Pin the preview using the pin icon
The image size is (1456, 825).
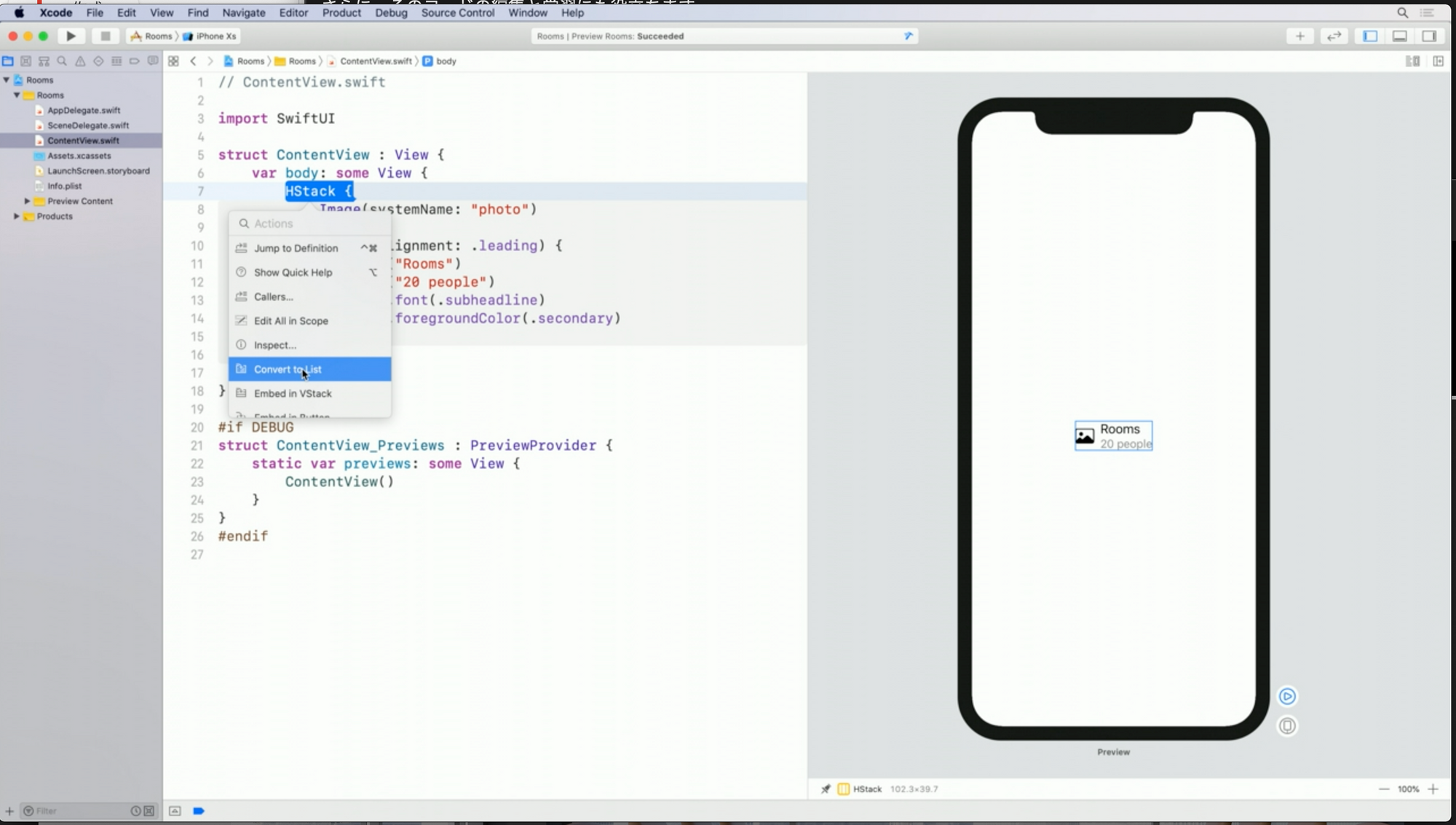(826, 789)
